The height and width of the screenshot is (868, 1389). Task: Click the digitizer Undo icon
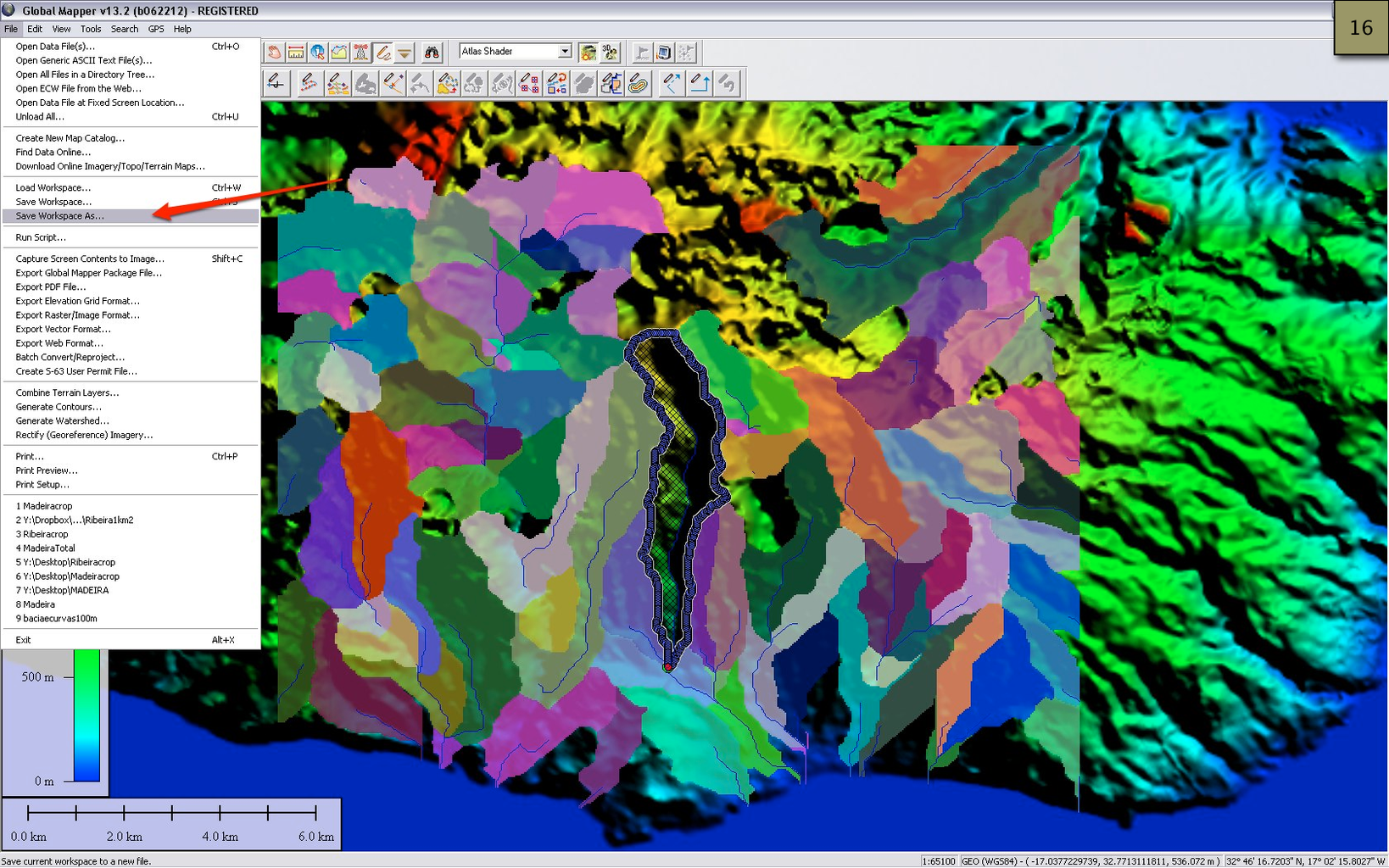(725, 83)
